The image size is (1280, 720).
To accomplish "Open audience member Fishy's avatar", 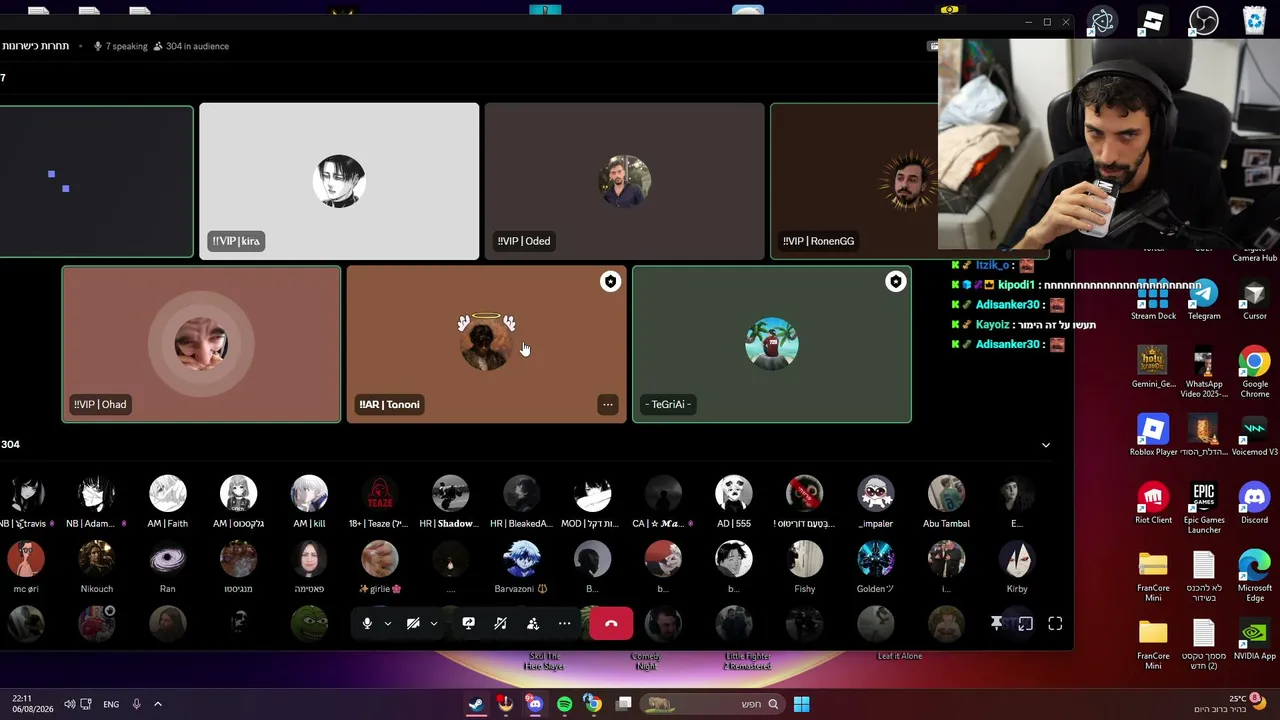I will (805, 559).
